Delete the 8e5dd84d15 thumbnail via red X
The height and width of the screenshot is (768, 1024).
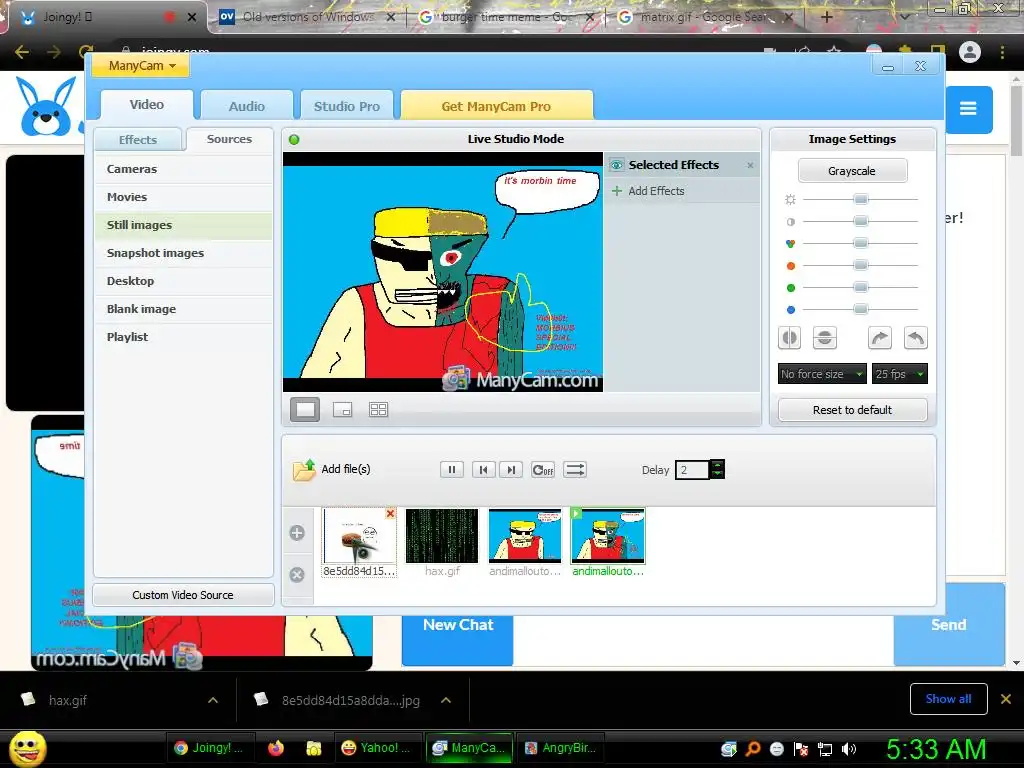pos(390,514)
